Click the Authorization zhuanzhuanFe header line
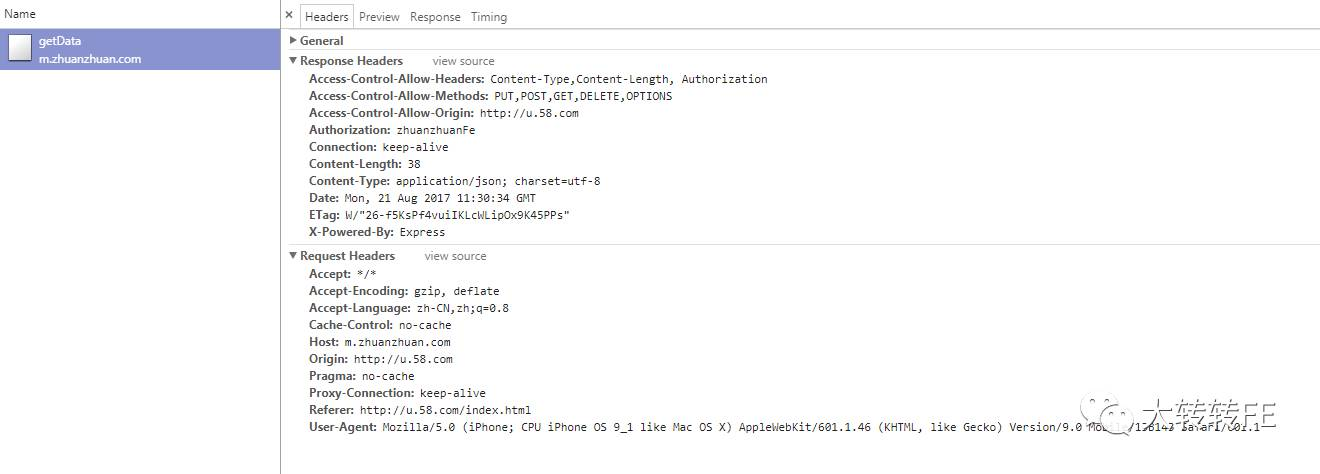This screenshot has height=474, width=1320. (392, 130)
